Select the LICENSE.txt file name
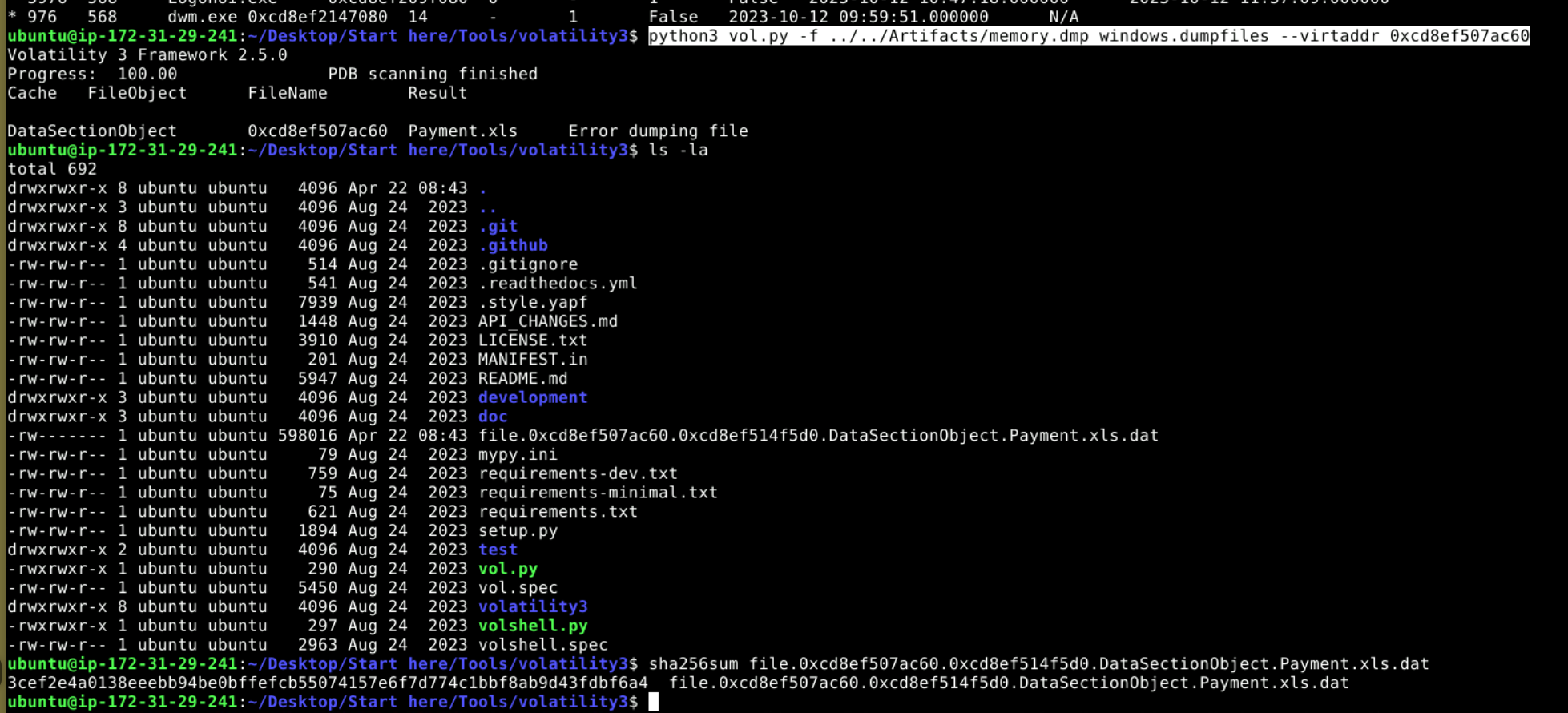The image size is (1568, 713). click(x=532, y=340)
